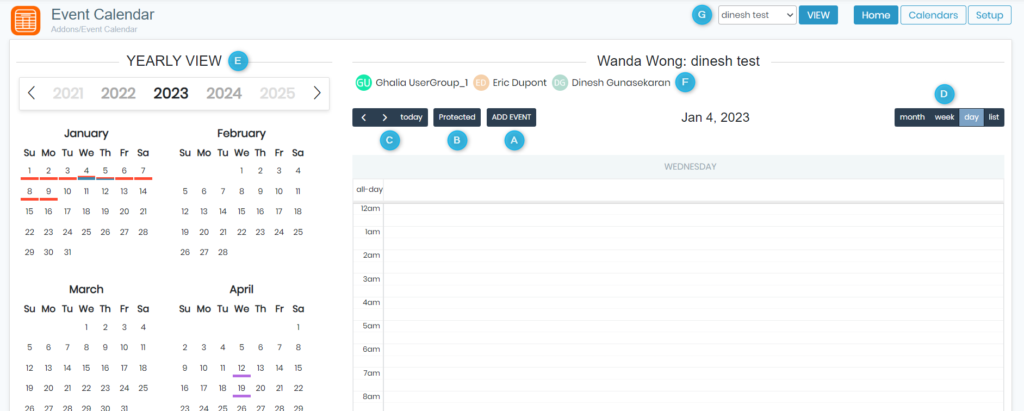Click the Wanda Wong: dinesh test heading
1024x411 pixels.
point(679,61)
